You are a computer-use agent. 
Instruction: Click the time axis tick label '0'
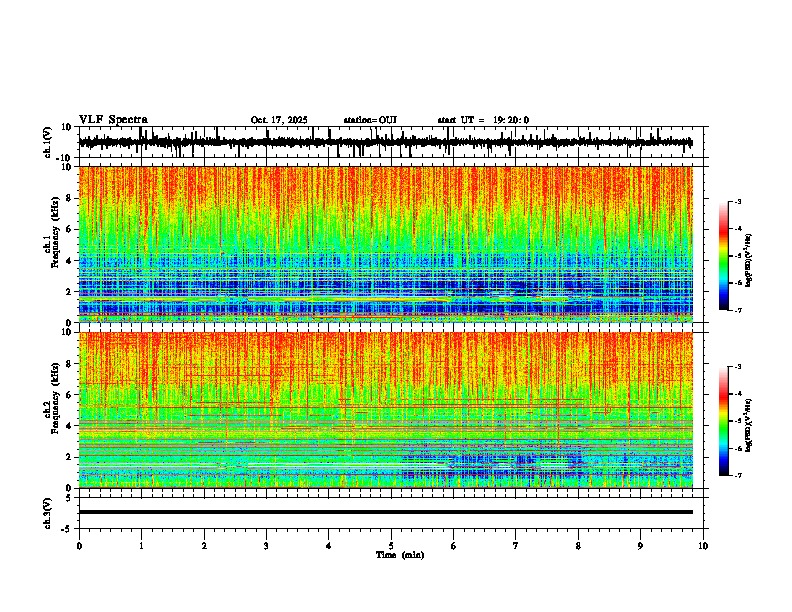pyautogui.click(x=79, y=546)
